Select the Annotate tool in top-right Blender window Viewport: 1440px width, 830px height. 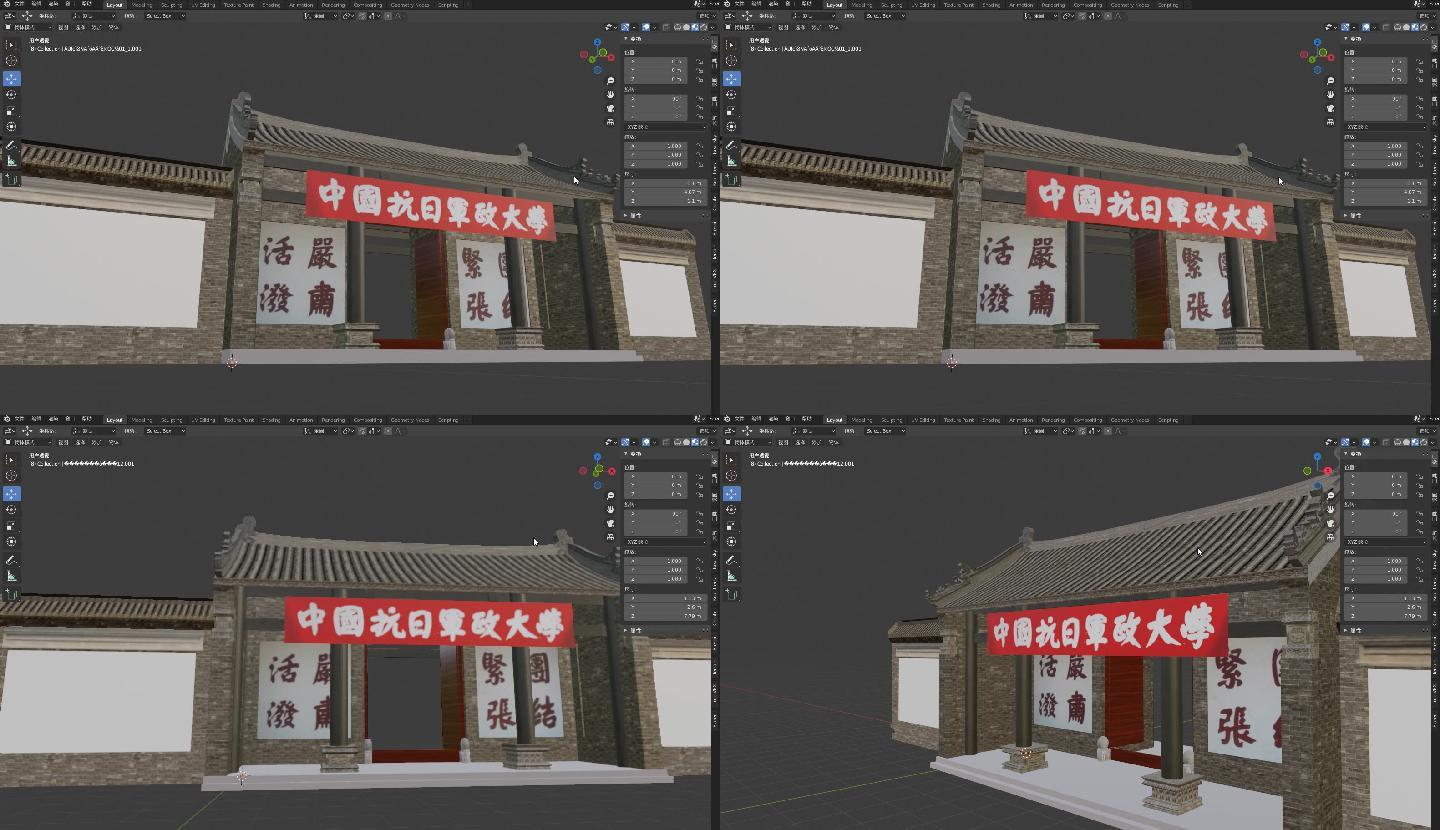pos(731,145)
